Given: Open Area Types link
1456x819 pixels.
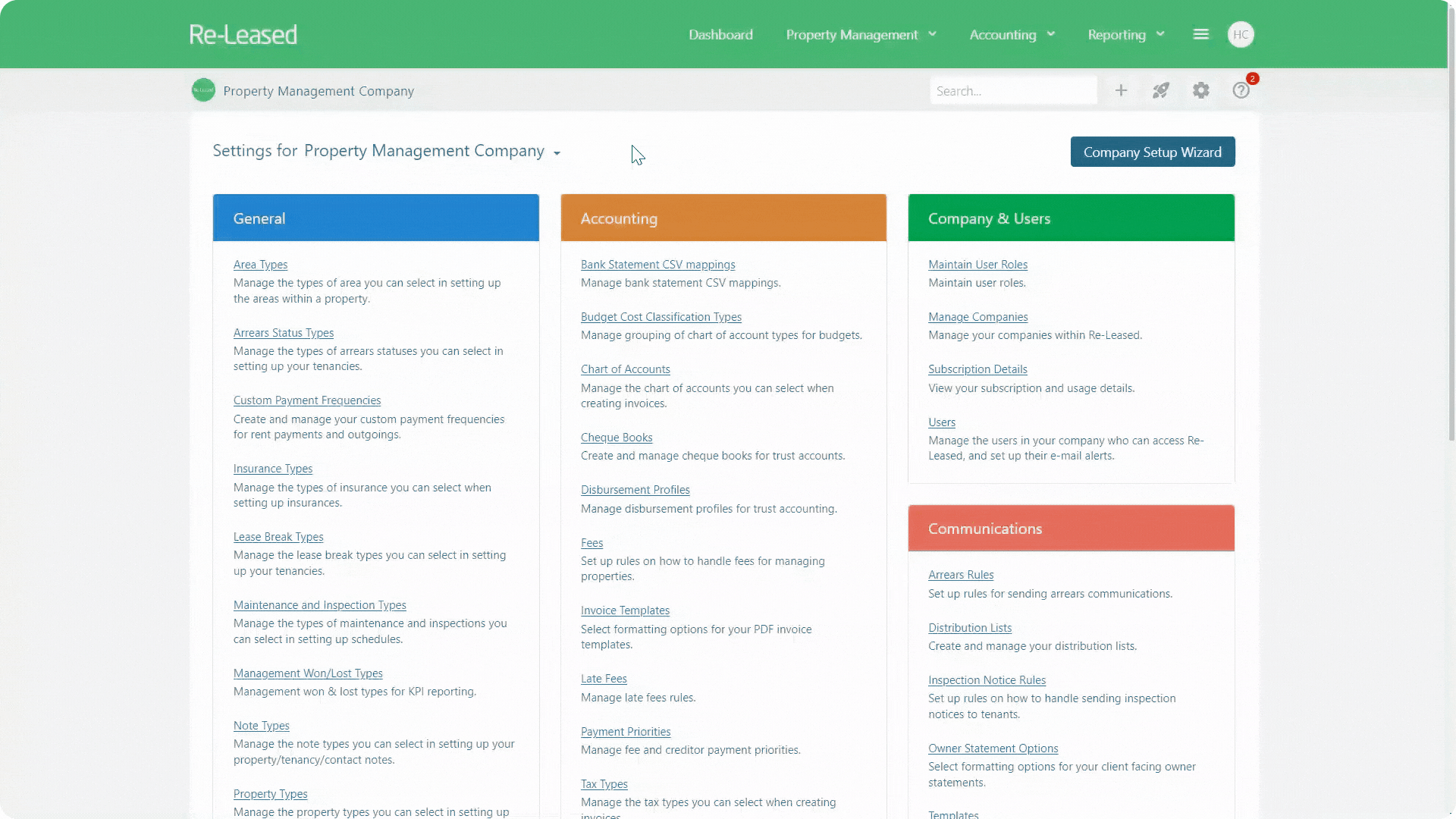Looking at the screenshot, I should [260, 264].
